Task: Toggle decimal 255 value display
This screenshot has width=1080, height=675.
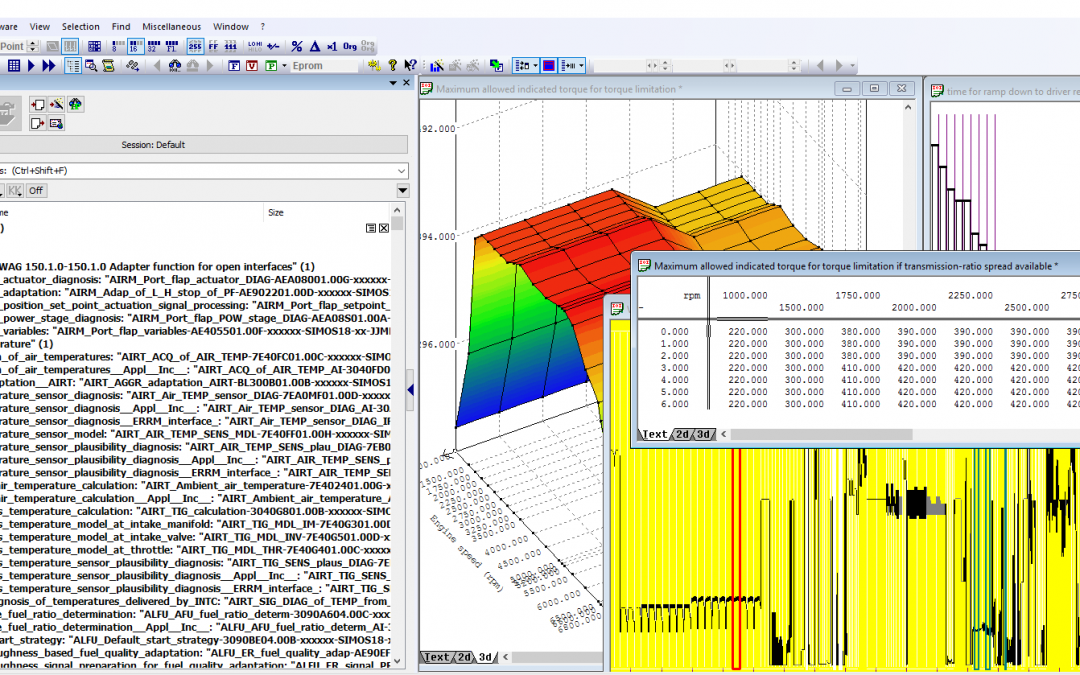Action: pos(195,46)
